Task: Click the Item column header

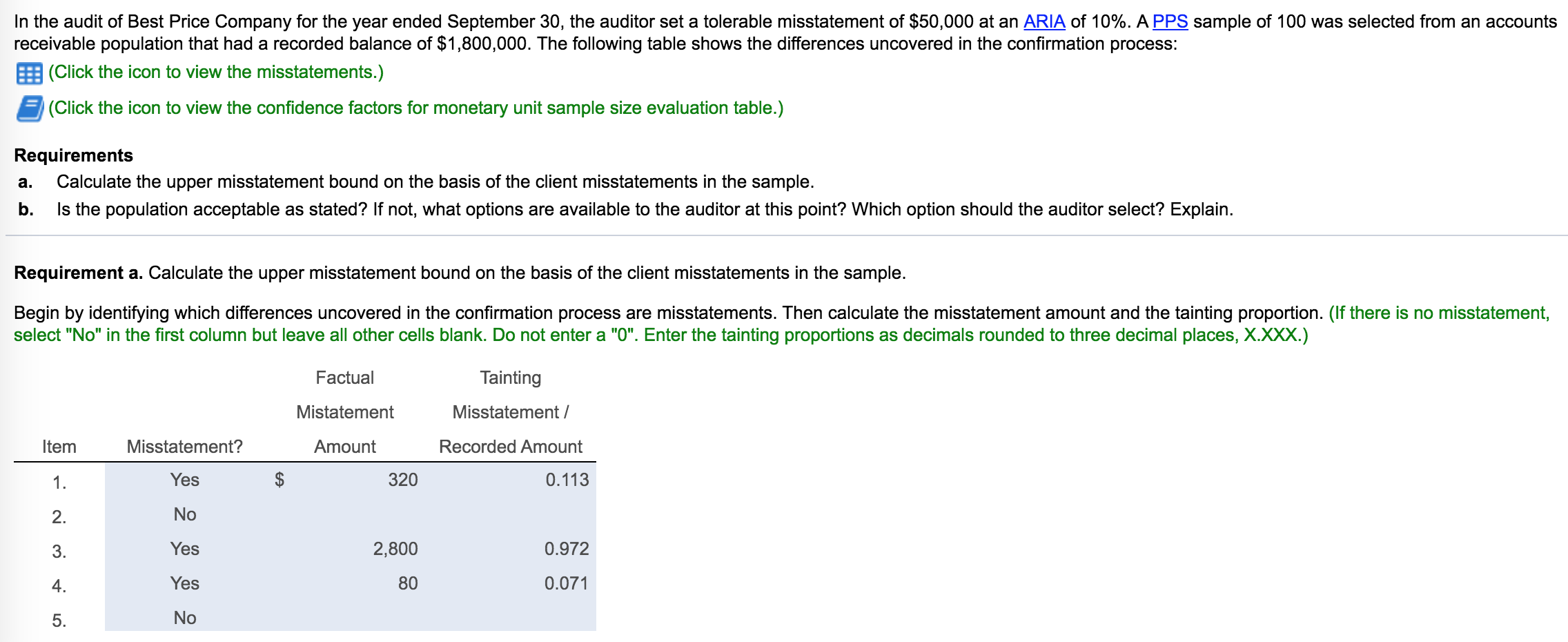Action: pos(58,446)
